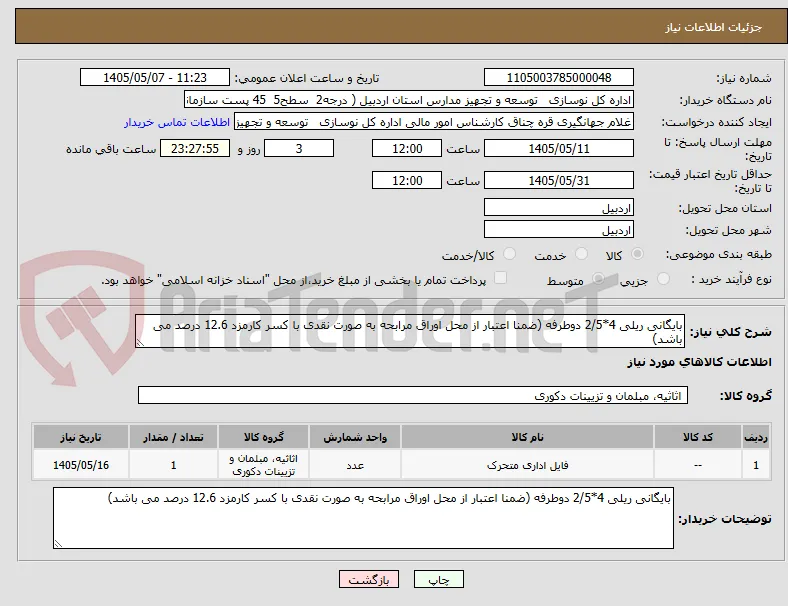Click the row number cell 1
Viewport: 788px width, 606px height.
tap(756, 465)
